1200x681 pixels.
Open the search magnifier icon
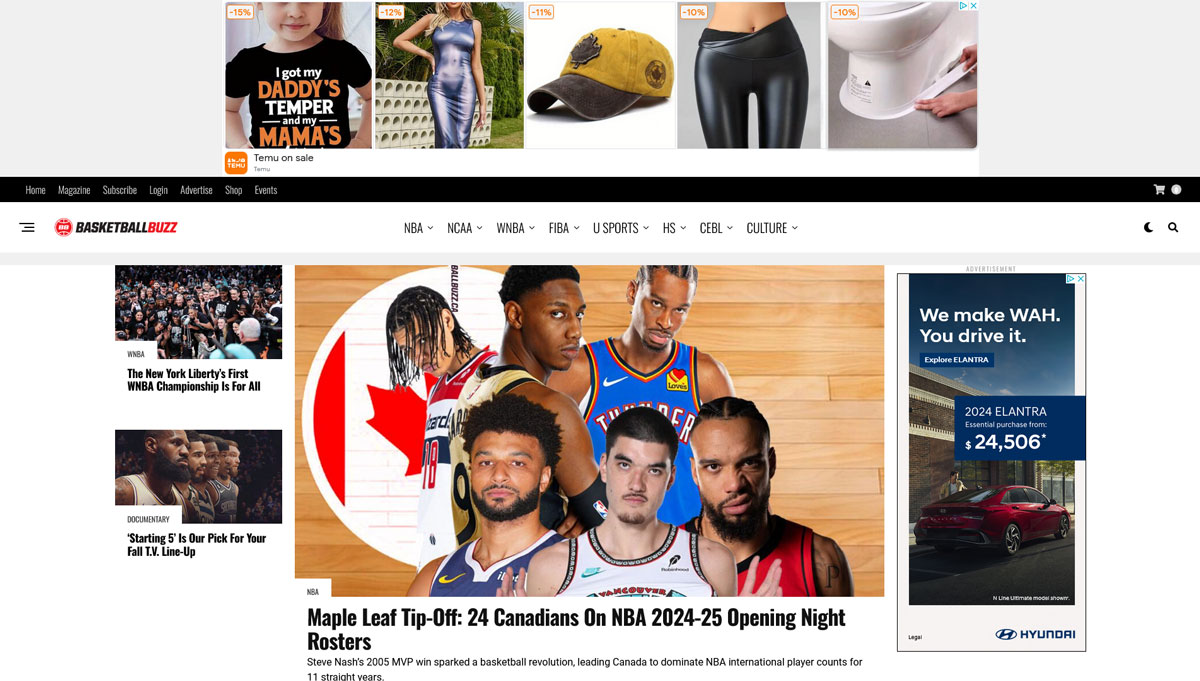(x=1173, y=228)
